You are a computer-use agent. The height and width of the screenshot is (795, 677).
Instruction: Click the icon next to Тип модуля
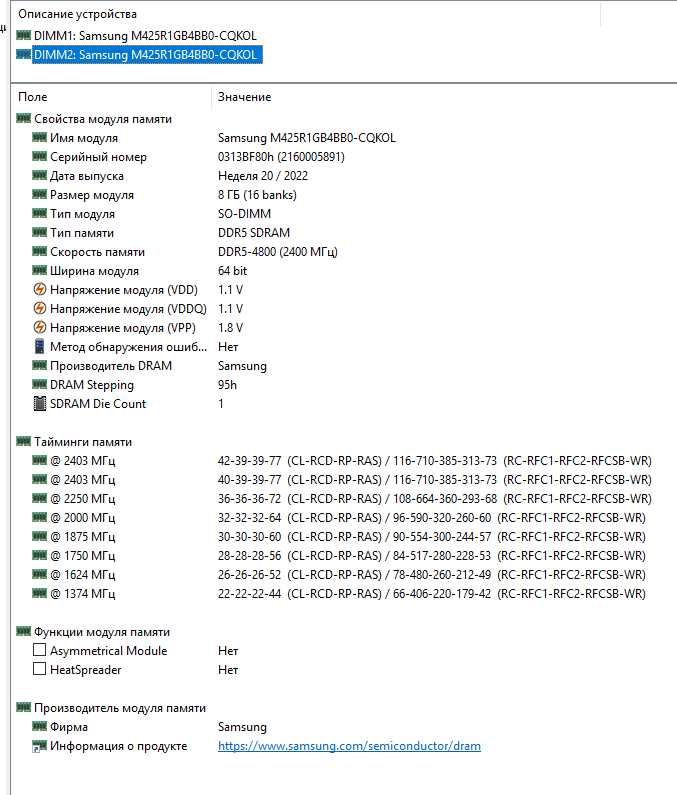point(39,213)
